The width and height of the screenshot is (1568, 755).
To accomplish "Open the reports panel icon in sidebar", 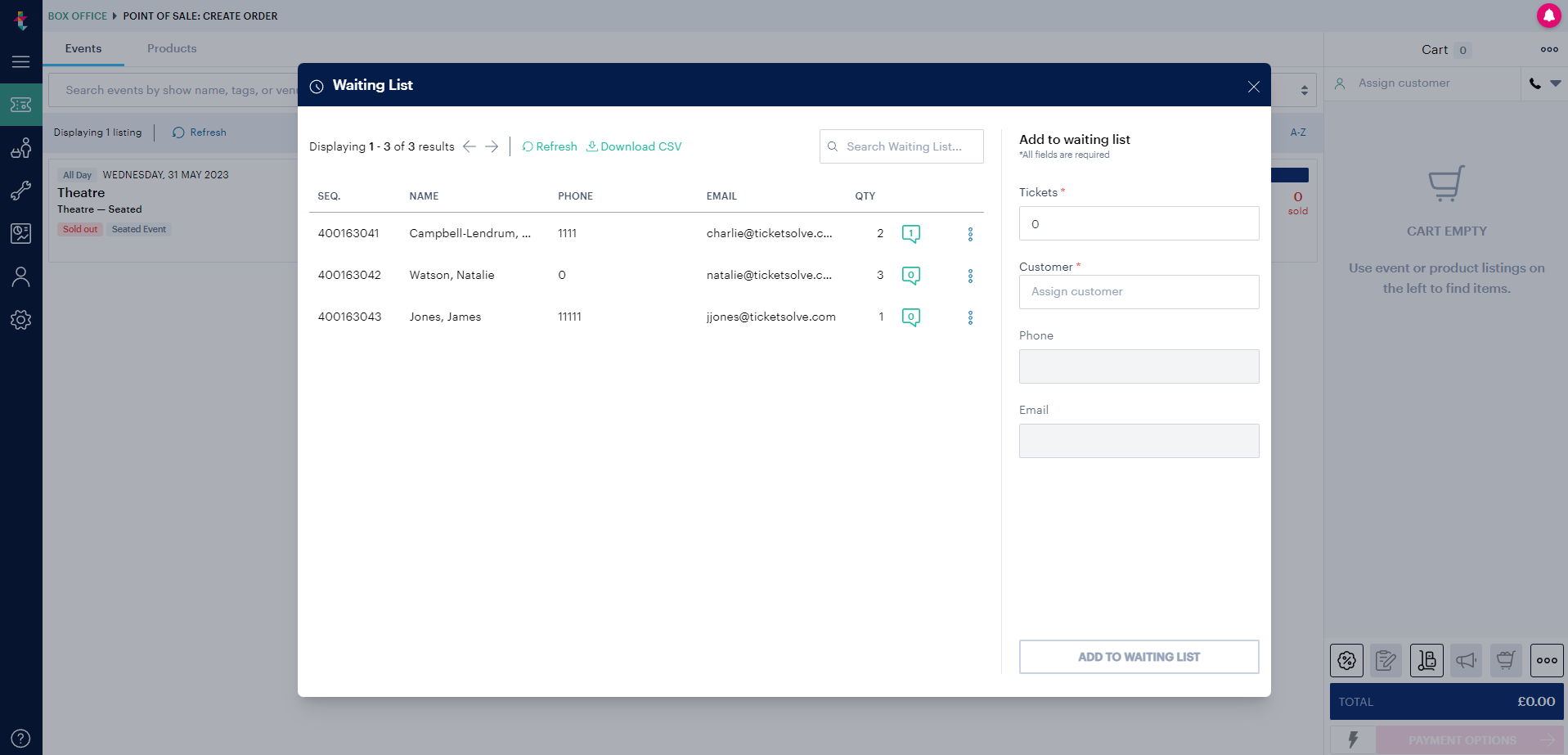I will [x=21, y=233].
